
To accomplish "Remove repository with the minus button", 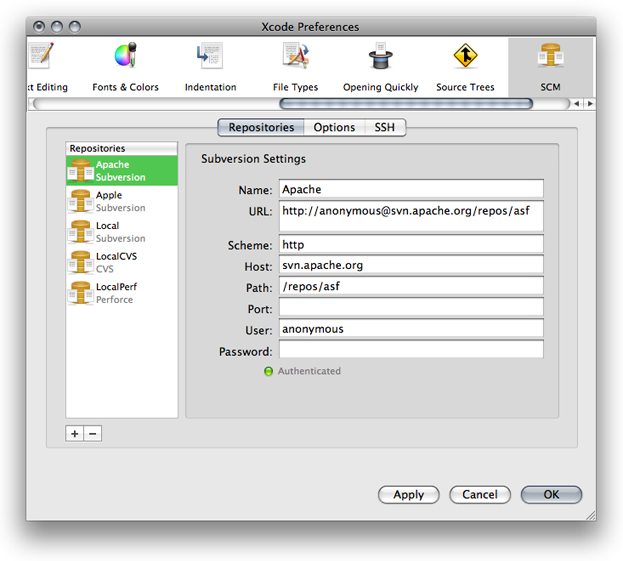I will tap(92, 434).
